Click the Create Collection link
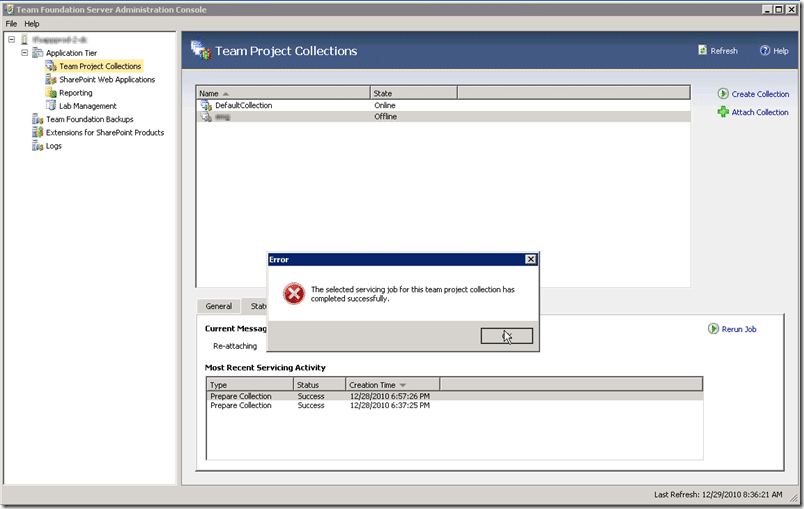The width and height of the screenshot is (804, 509). [760, 94]
